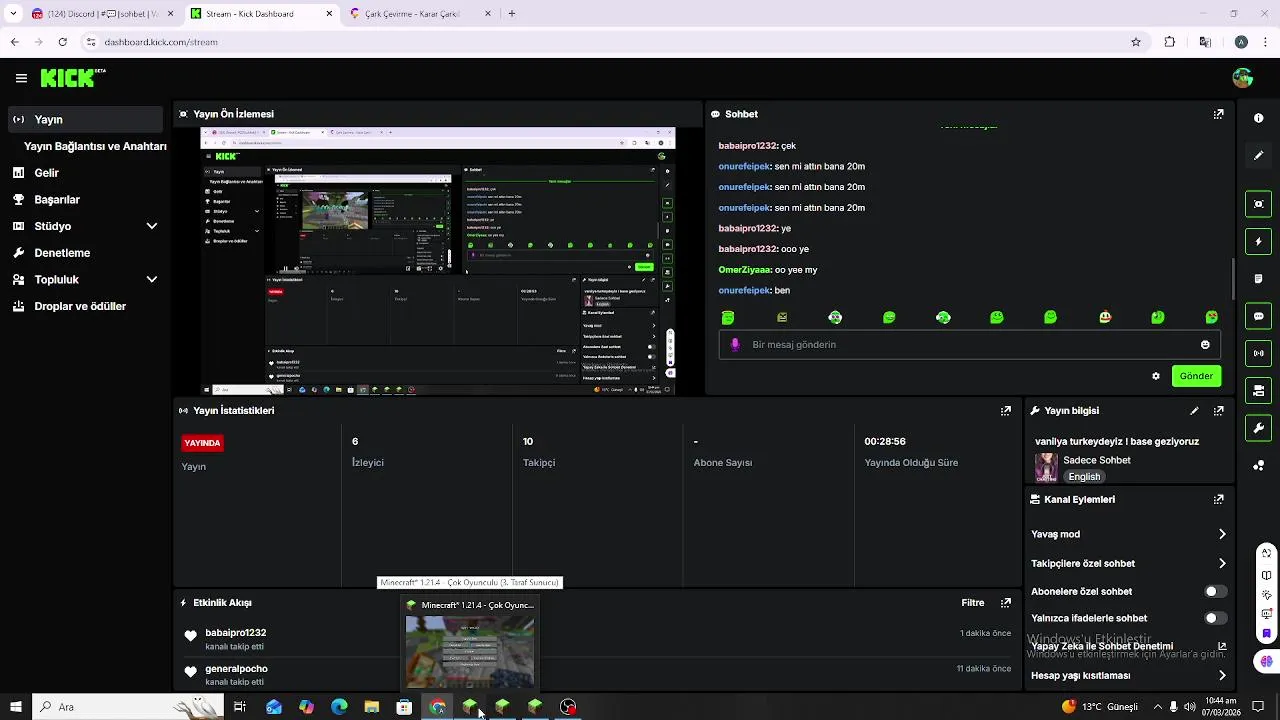The image size is (1280, 720).
Task: Click the channel actions icon in right sidebar
Action: point(1258,390)
